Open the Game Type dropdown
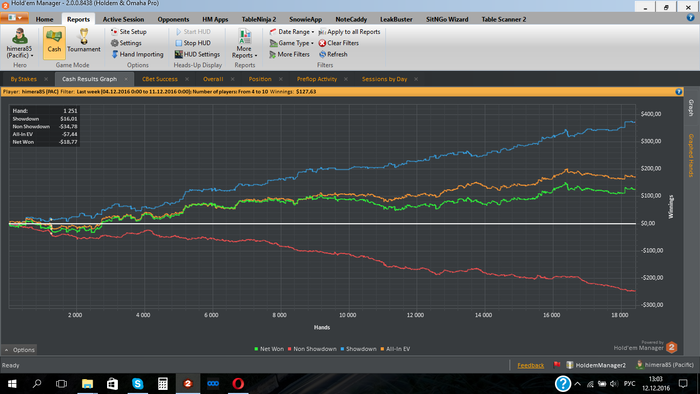 pyautogui.click(x=292, y=43)
